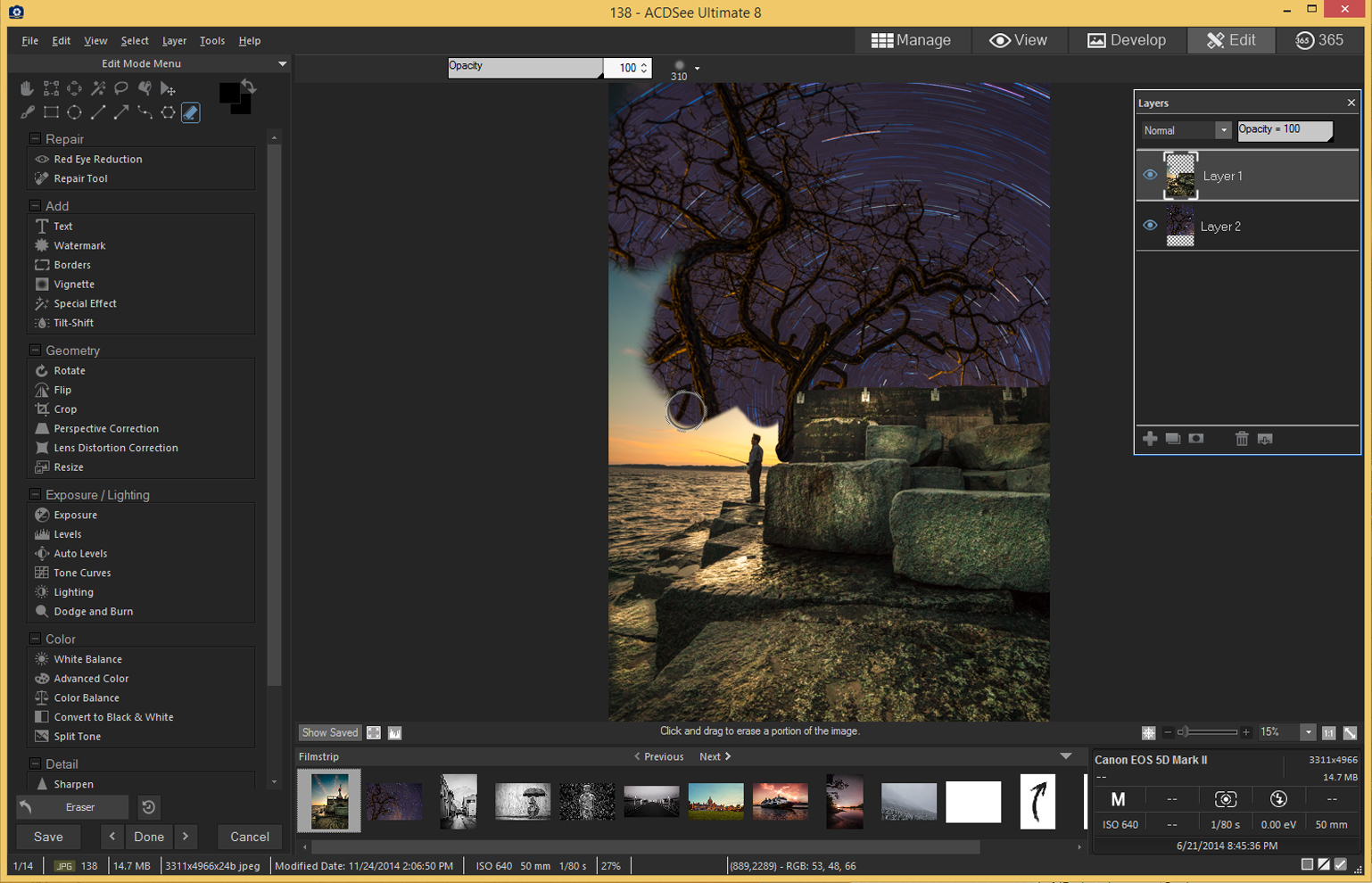
Task: Select the highlighted Eraser tool
Action: 191,112
